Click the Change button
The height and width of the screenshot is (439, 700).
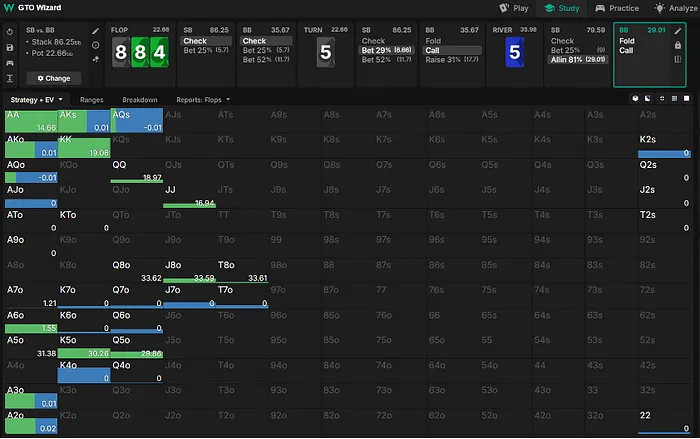tap(53, 77)
